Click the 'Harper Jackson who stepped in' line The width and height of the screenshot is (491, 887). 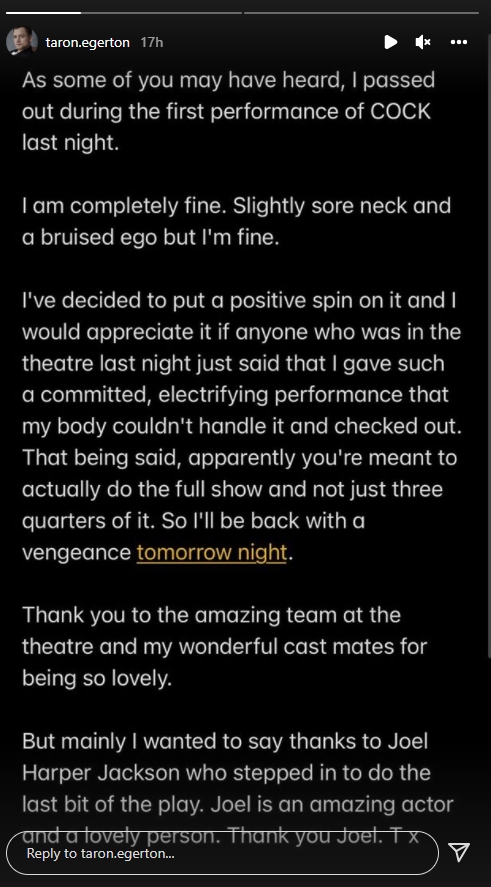click(226, 773)
